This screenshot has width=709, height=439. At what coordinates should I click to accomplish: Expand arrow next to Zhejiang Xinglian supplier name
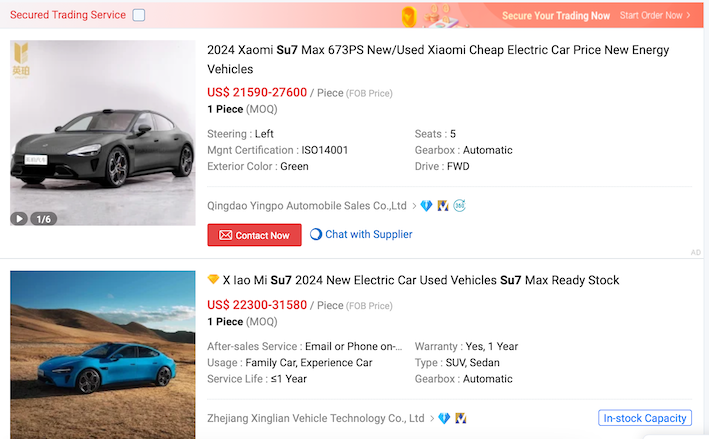[432, 418]
